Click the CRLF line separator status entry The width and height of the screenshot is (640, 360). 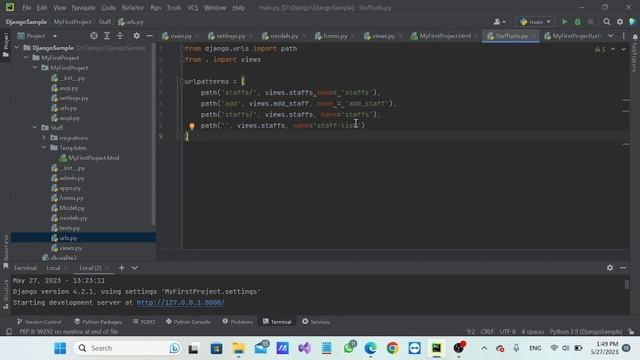(487, 331)
